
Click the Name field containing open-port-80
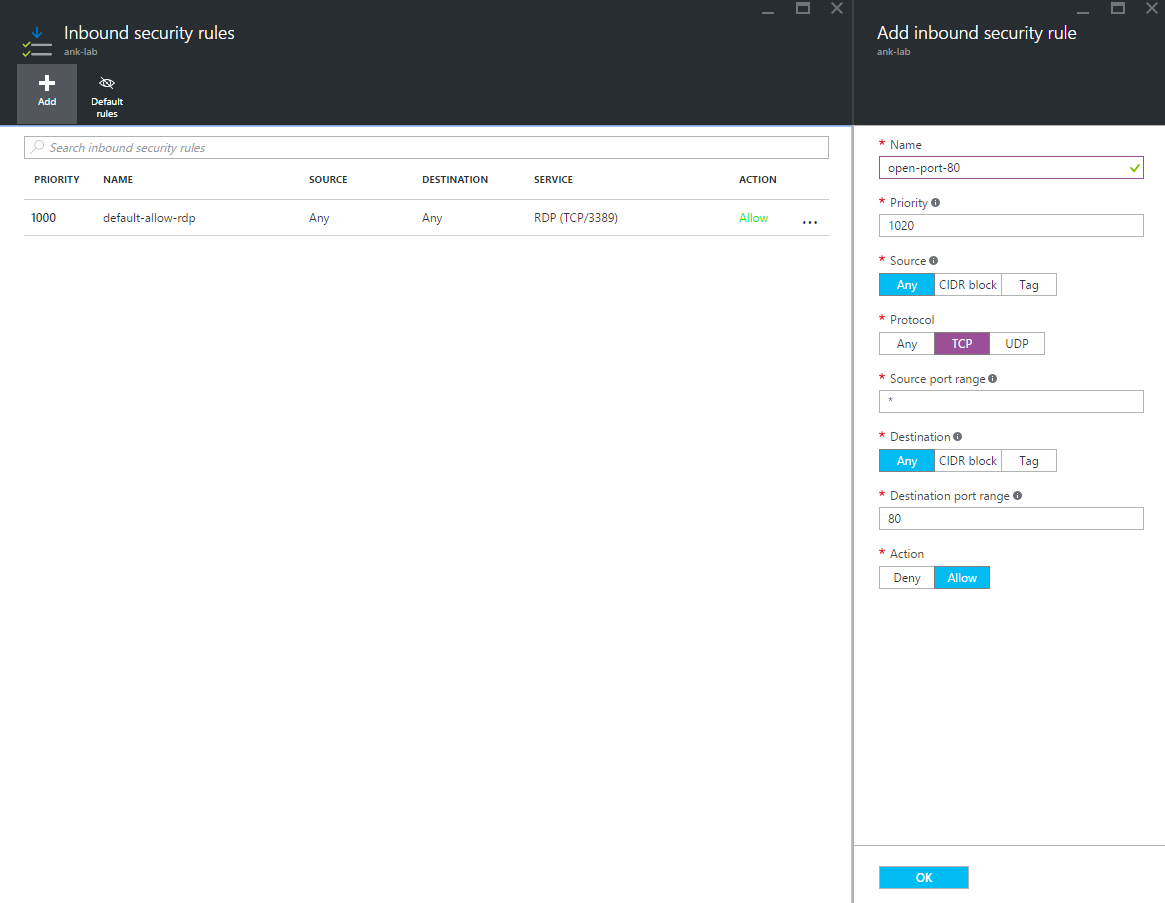(x=1010, y=167)
